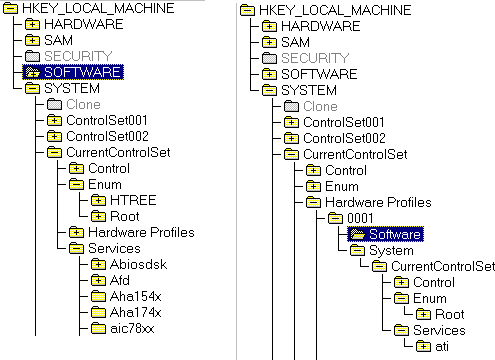The image size is (495, 360).
Task: Expand ControlSet002 in right tree
Action: (x=291, y=138)
